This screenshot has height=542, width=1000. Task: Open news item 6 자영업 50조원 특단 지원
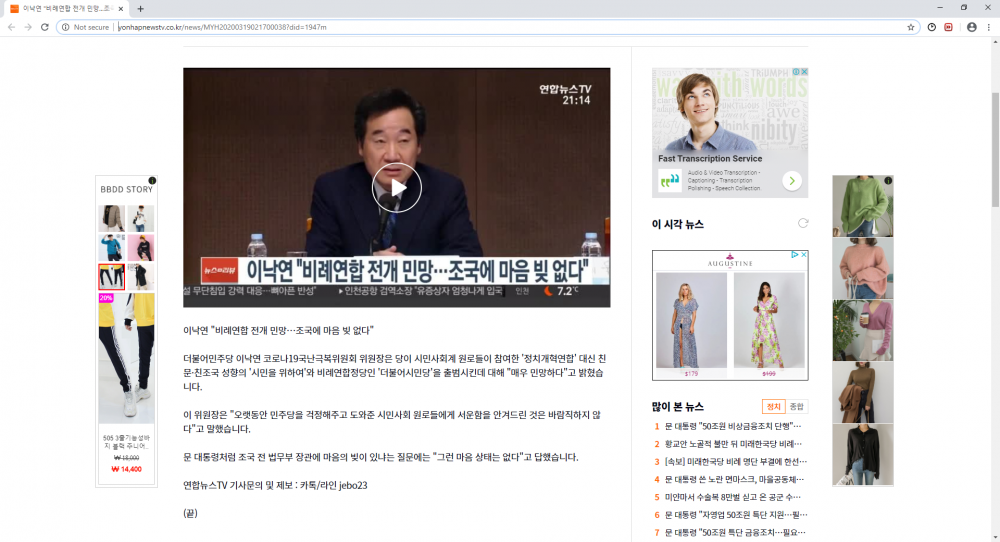(735, 515)
